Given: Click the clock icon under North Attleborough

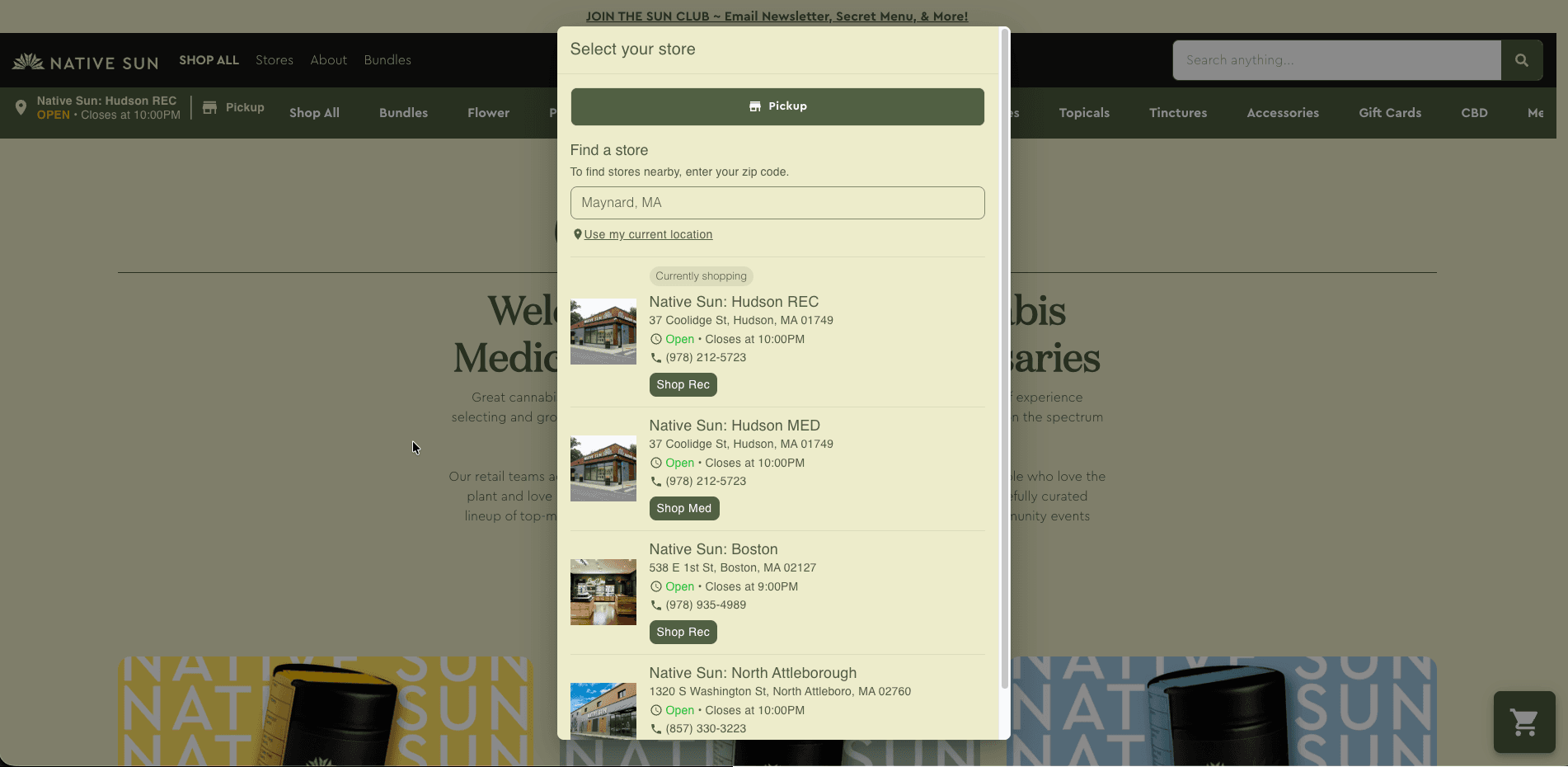Looking at the screenshot, I should [656, 710].
